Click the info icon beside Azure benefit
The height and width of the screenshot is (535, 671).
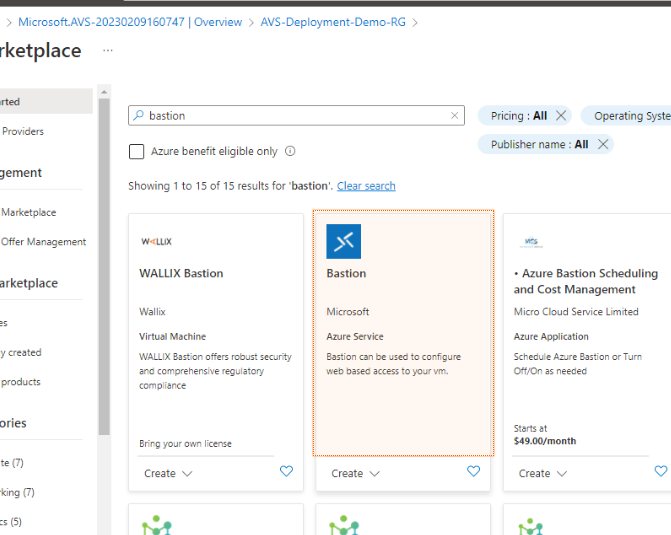[x=290, y=152]
